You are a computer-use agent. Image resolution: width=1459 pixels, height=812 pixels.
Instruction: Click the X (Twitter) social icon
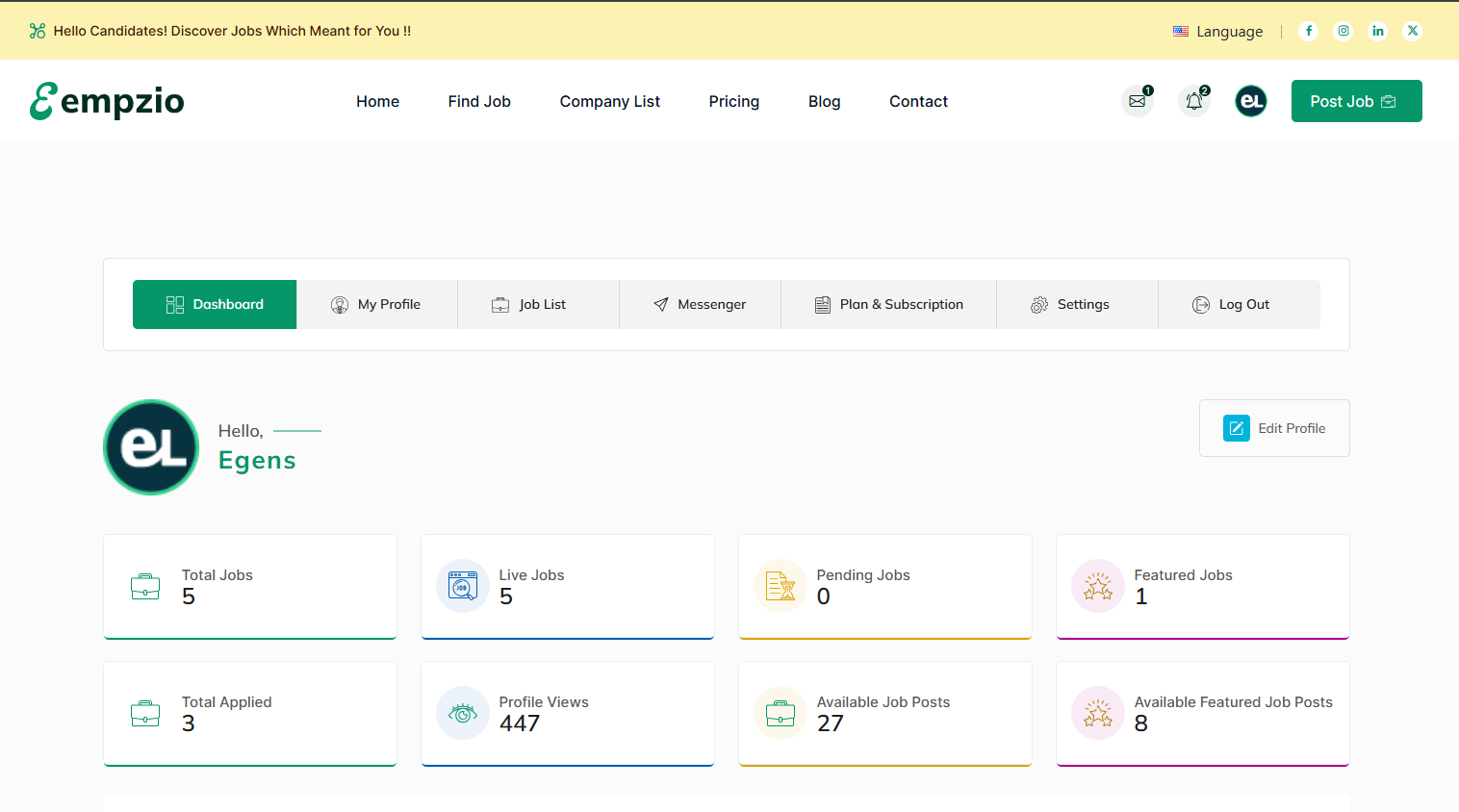pyautogui.click(x=1413, y=31)
